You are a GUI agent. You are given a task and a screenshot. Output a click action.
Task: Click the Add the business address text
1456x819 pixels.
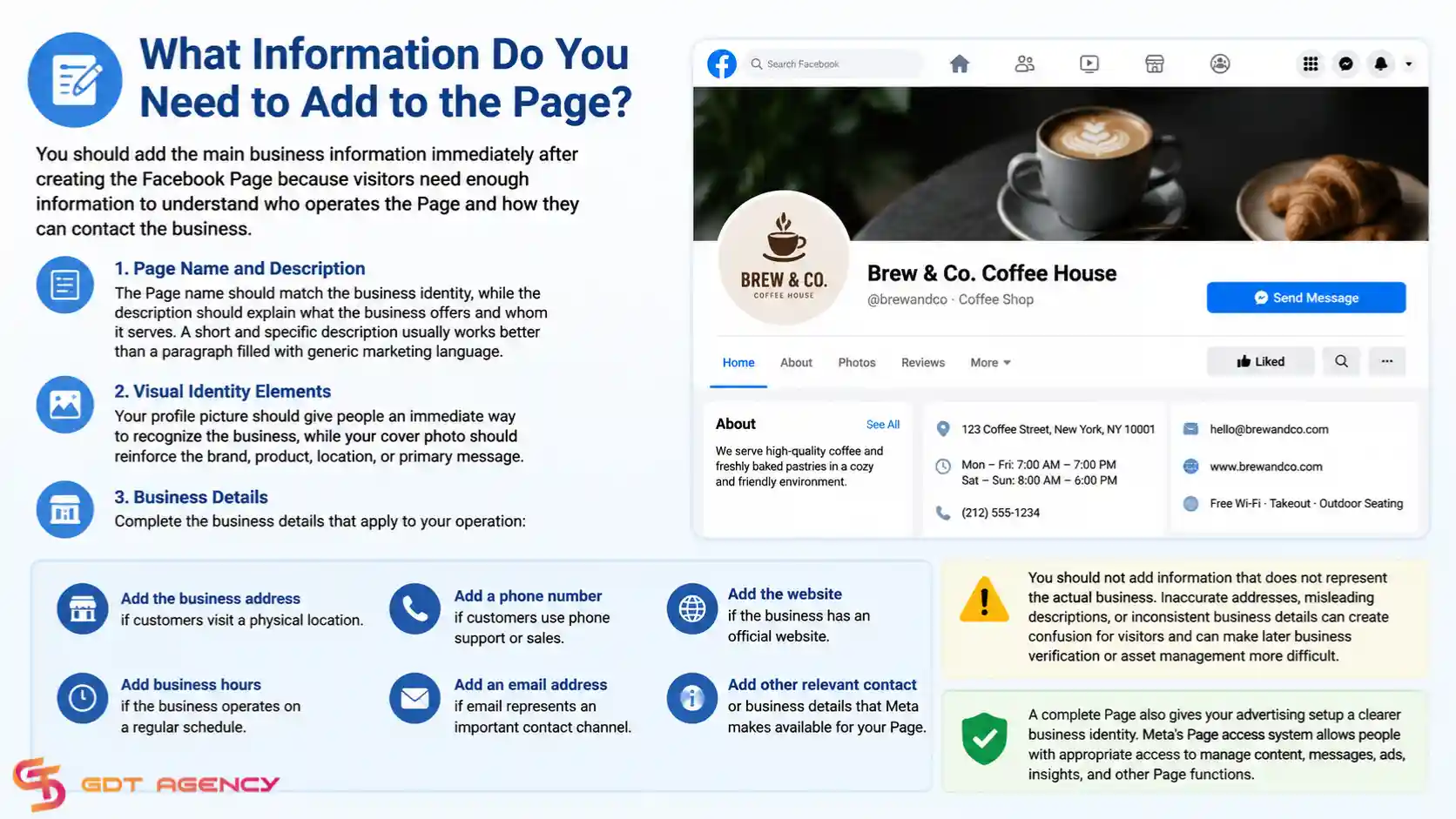tap(210, 599)
